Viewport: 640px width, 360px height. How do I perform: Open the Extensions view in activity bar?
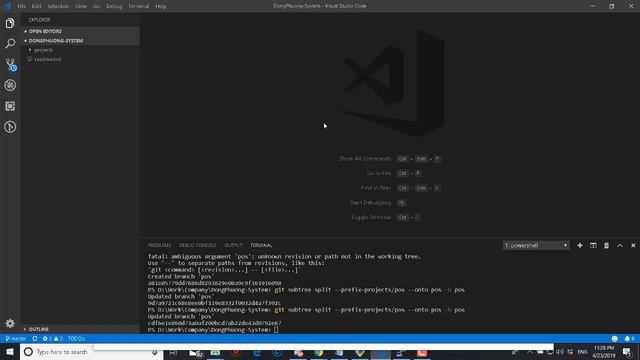pos(10,106)
